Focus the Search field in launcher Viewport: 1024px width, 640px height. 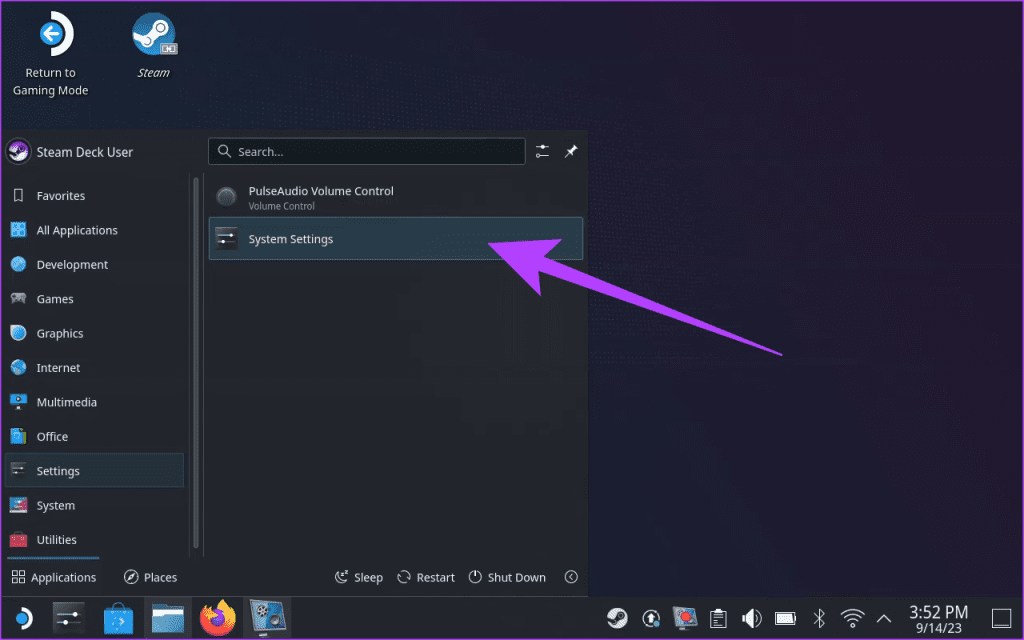[367, 152]
